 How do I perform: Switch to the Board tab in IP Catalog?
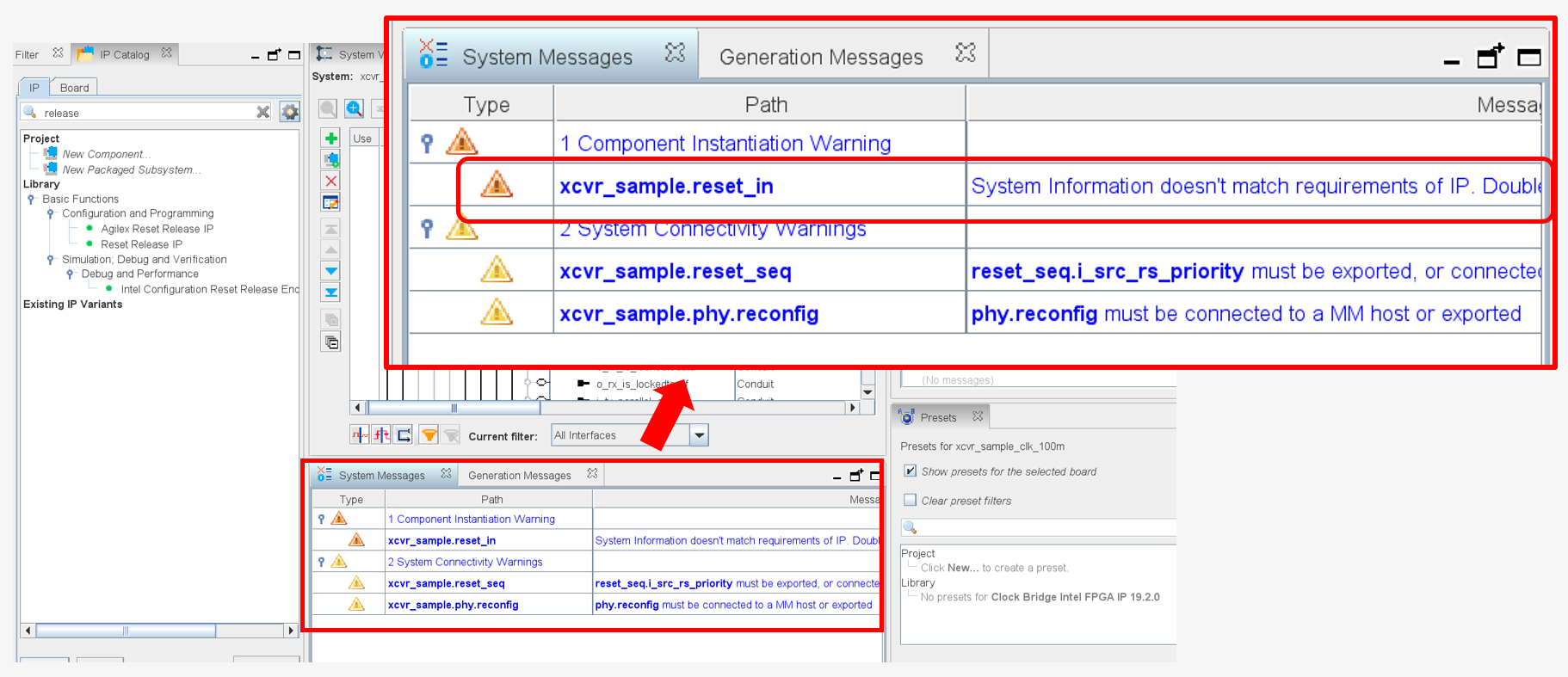[x=74, y=88]
